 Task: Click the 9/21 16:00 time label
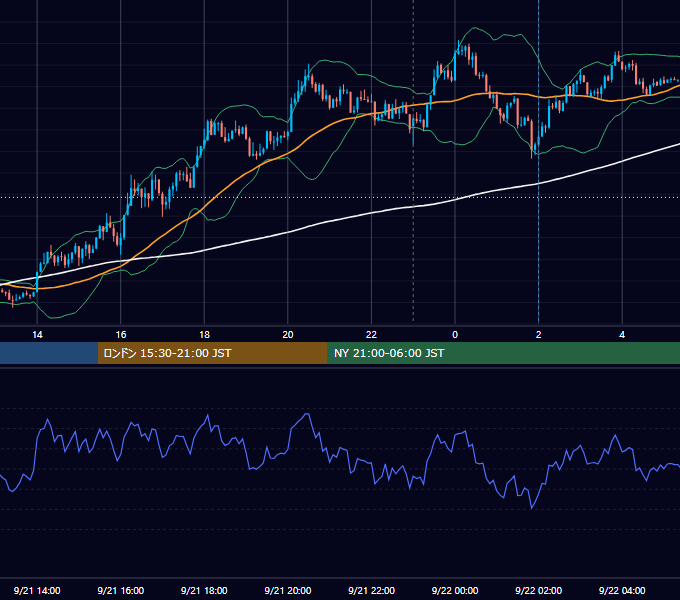pos(121,590)
